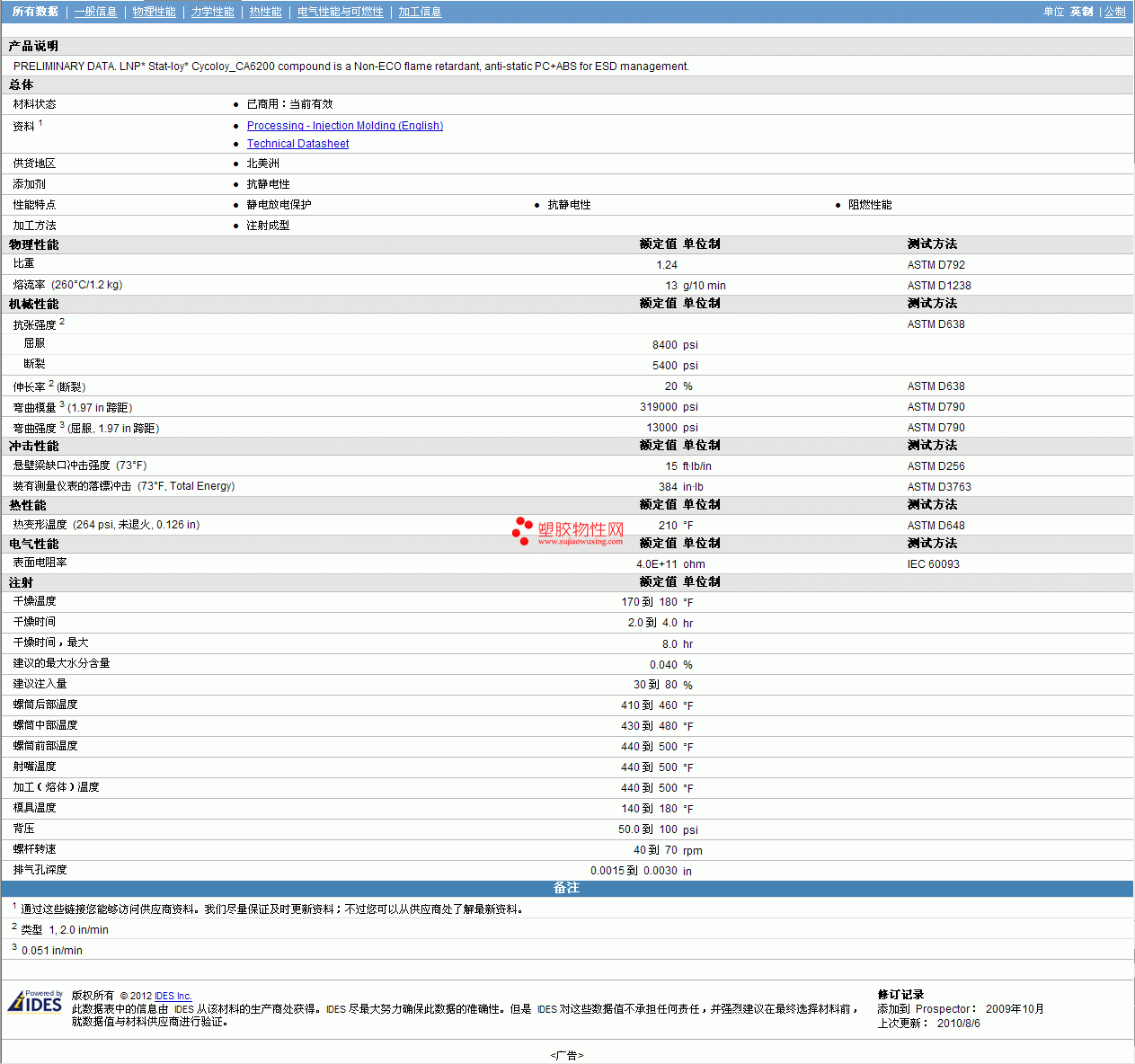This screenshot has width=1135, height=1064.
Task: Click the 产品说明 section heading
Action: click(33, 46)
